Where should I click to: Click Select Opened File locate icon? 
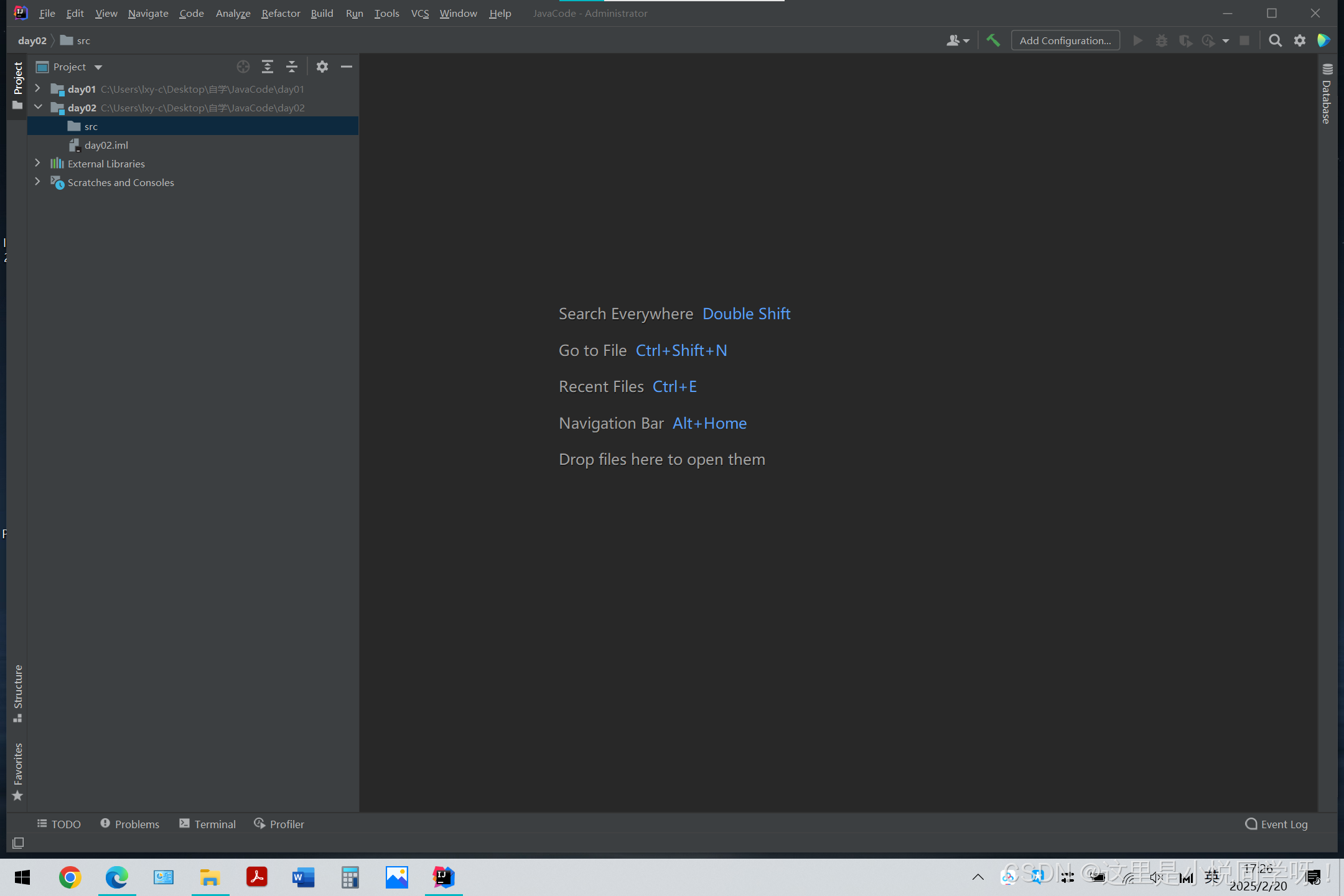pos(243,67)
